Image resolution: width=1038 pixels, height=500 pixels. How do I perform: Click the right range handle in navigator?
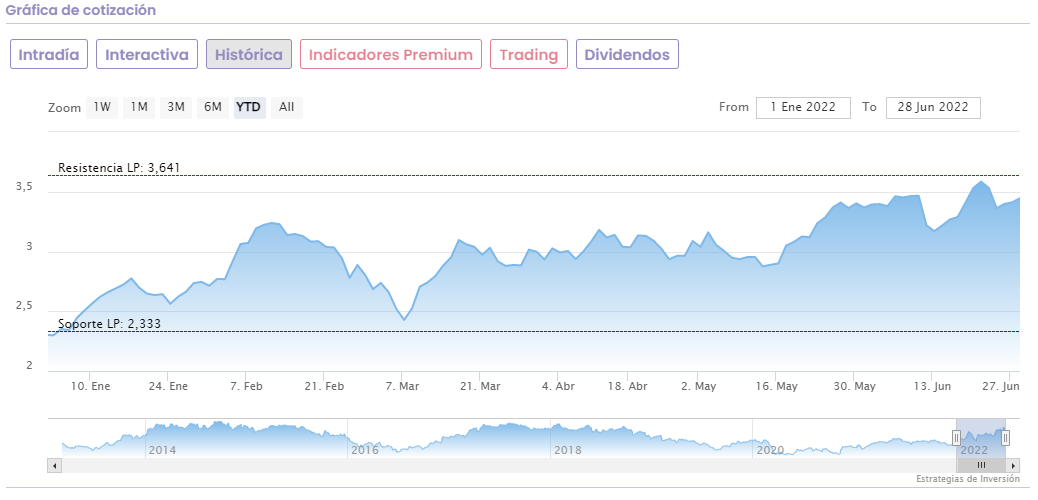[1006, 437]
